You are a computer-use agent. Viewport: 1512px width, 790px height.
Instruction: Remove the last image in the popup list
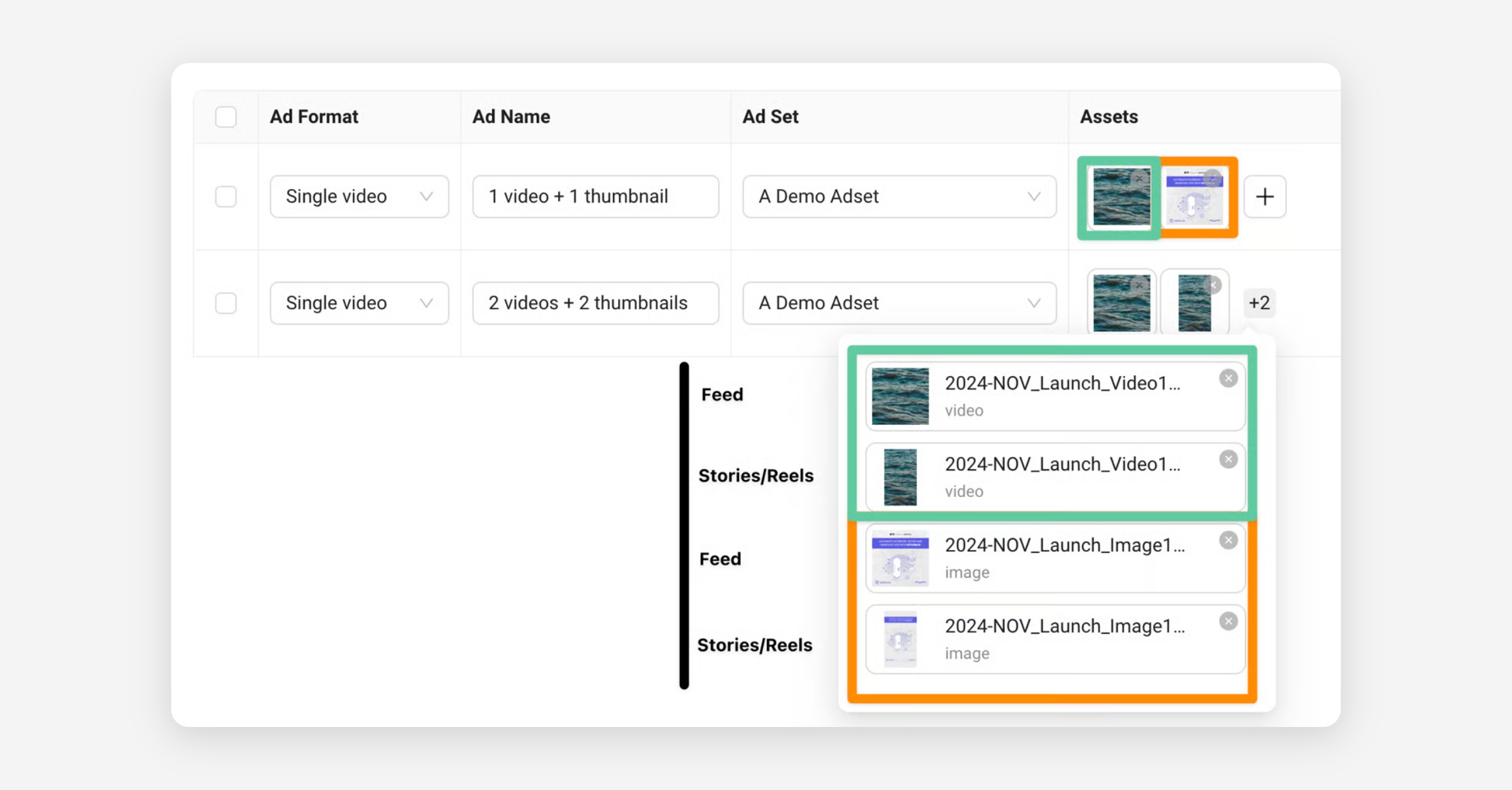pos(1228,621)
